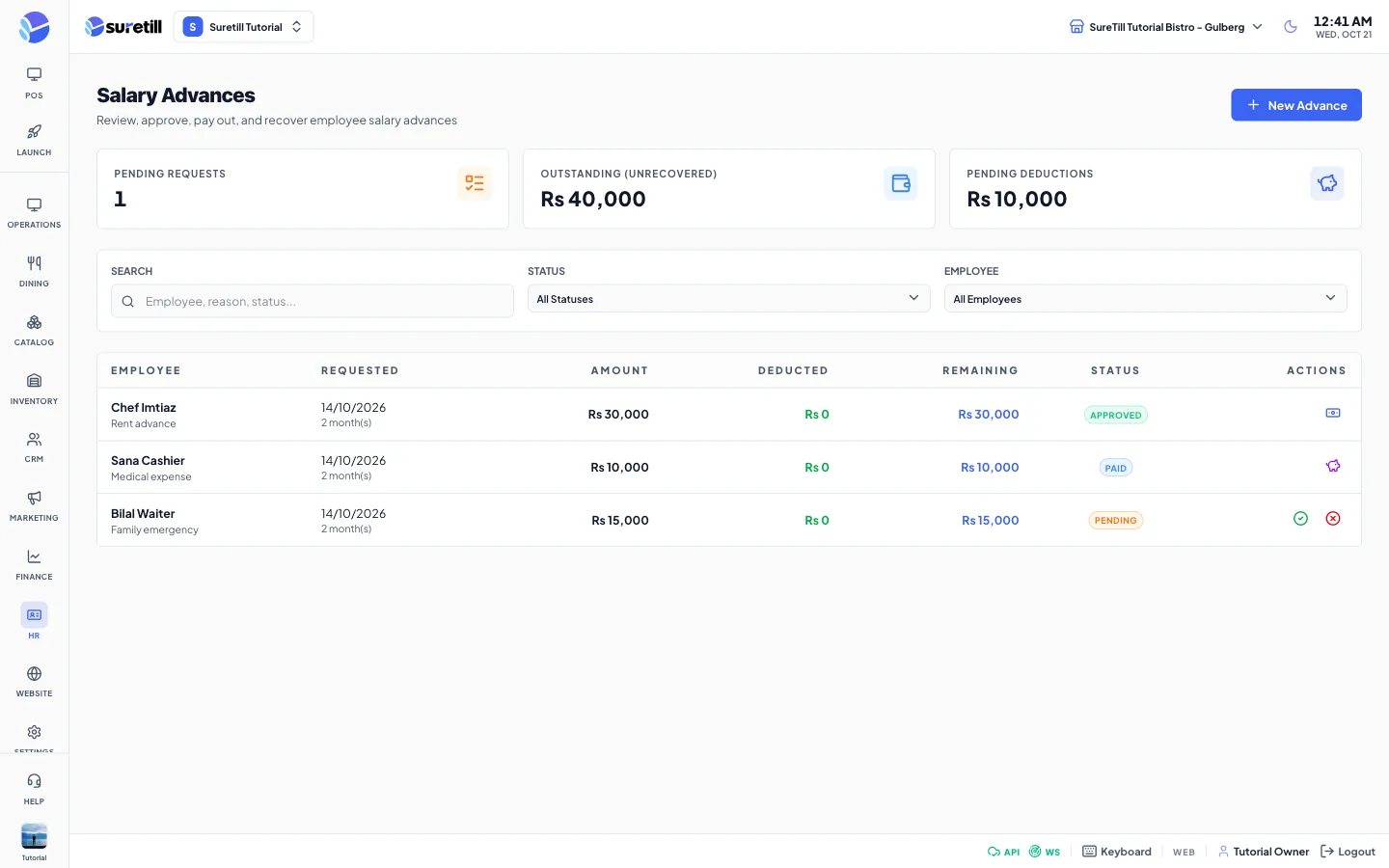The height and width of the screenshot is (868, 1389).
Task: Open the Inventory section
Action: point(34,390)
